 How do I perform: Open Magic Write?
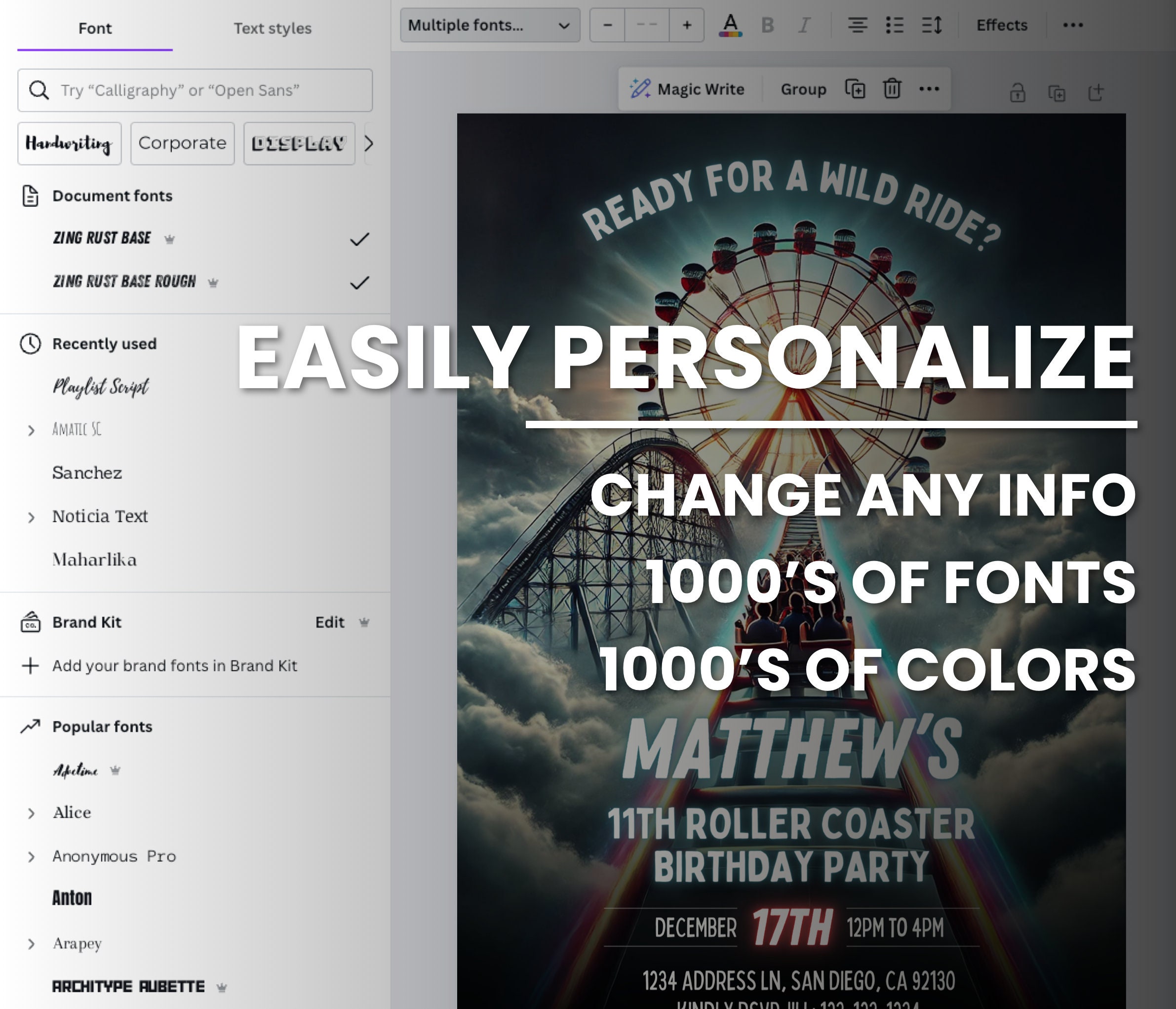coord(687,89)
